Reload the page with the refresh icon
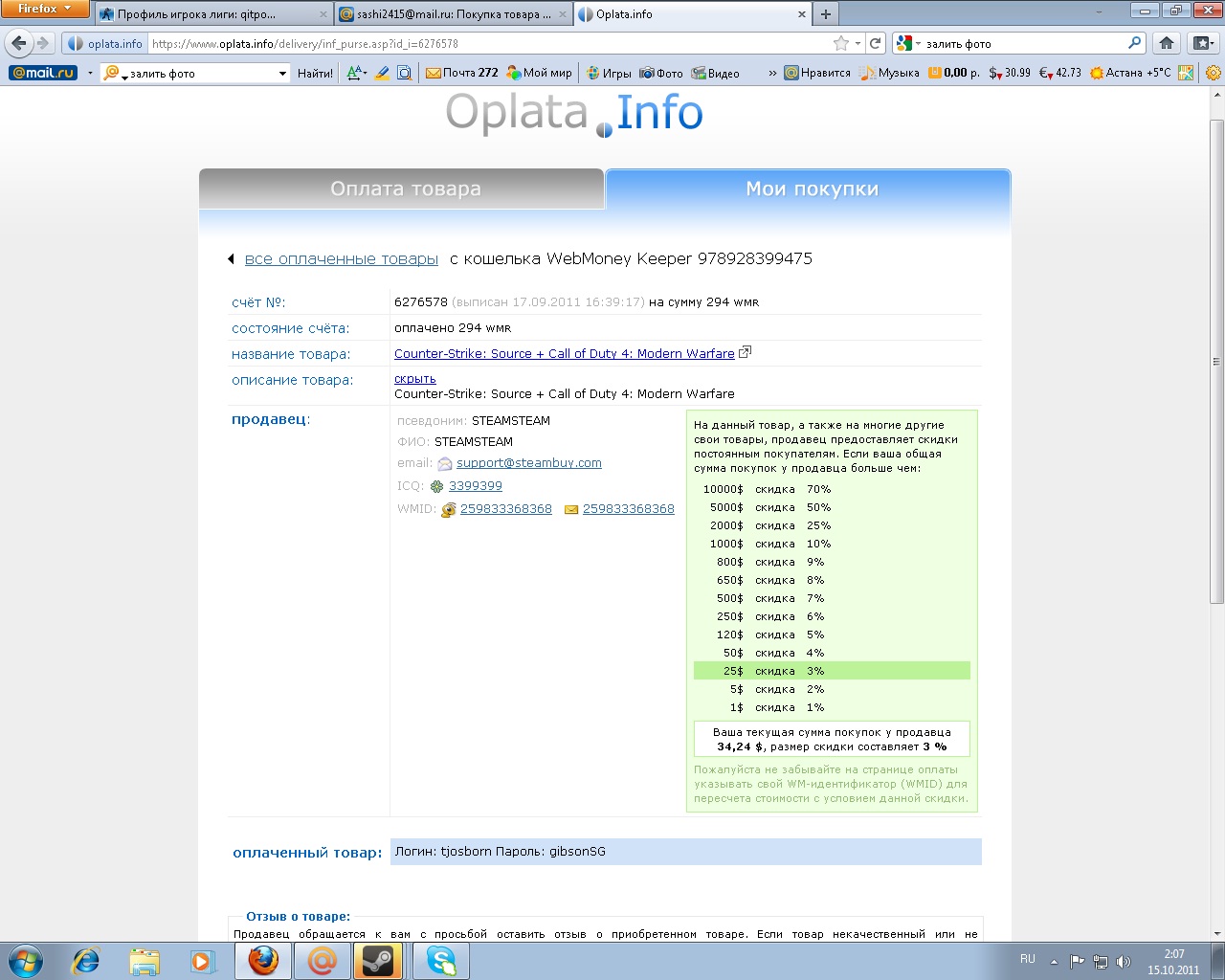Image resolution: width=1225 pixels, height=980 pixels. point(875,43)
